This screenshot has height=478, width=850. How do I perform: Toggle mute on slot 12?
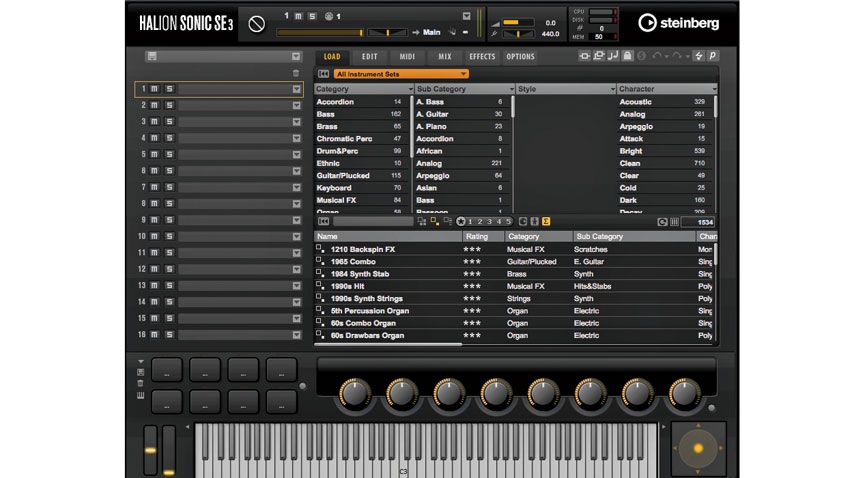[154, 269]
